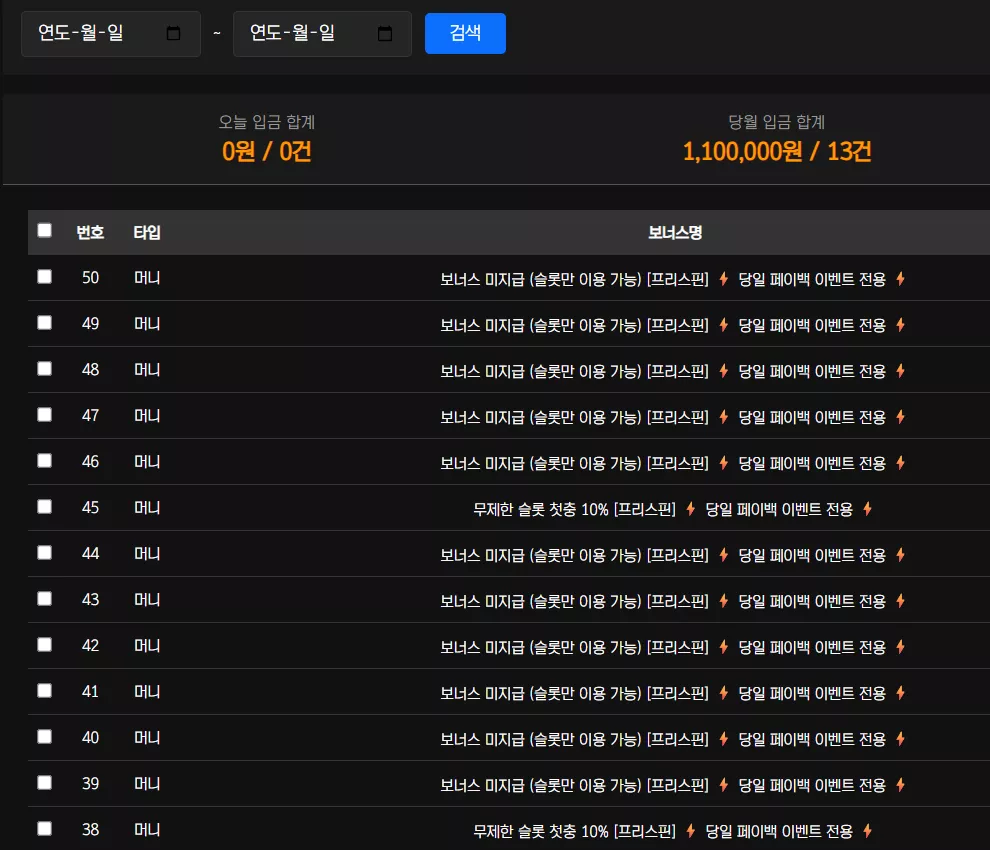The image size is (990, 850).
Task: Click lightning icon before 당일 in row 50
Action: point(724,278)
